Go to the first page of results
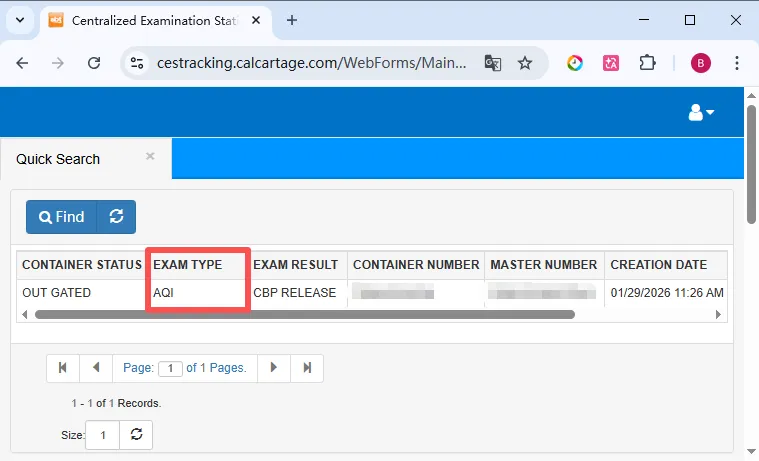Viewport: 759px width, 461px height. click(x=63, y=368)
